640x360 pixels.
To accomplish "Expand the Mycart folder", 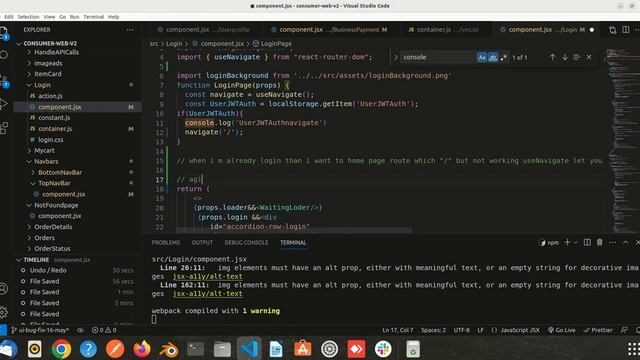I will pos(44,150).
